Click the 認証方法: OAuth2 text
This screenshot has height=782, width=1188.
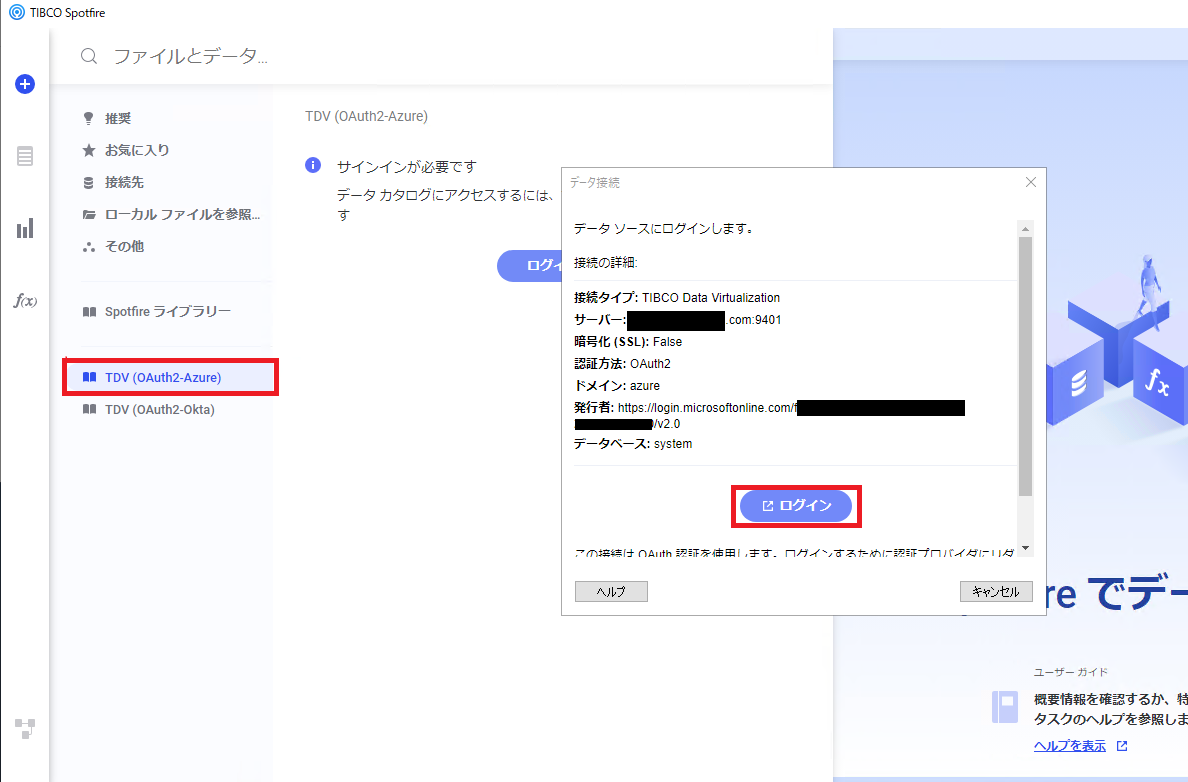click(622, 364)
